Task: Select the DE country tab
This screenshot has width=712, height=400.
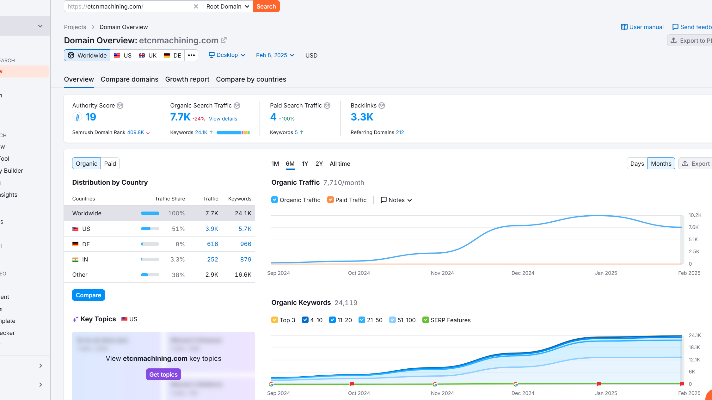Action: (x=173, y=55)
